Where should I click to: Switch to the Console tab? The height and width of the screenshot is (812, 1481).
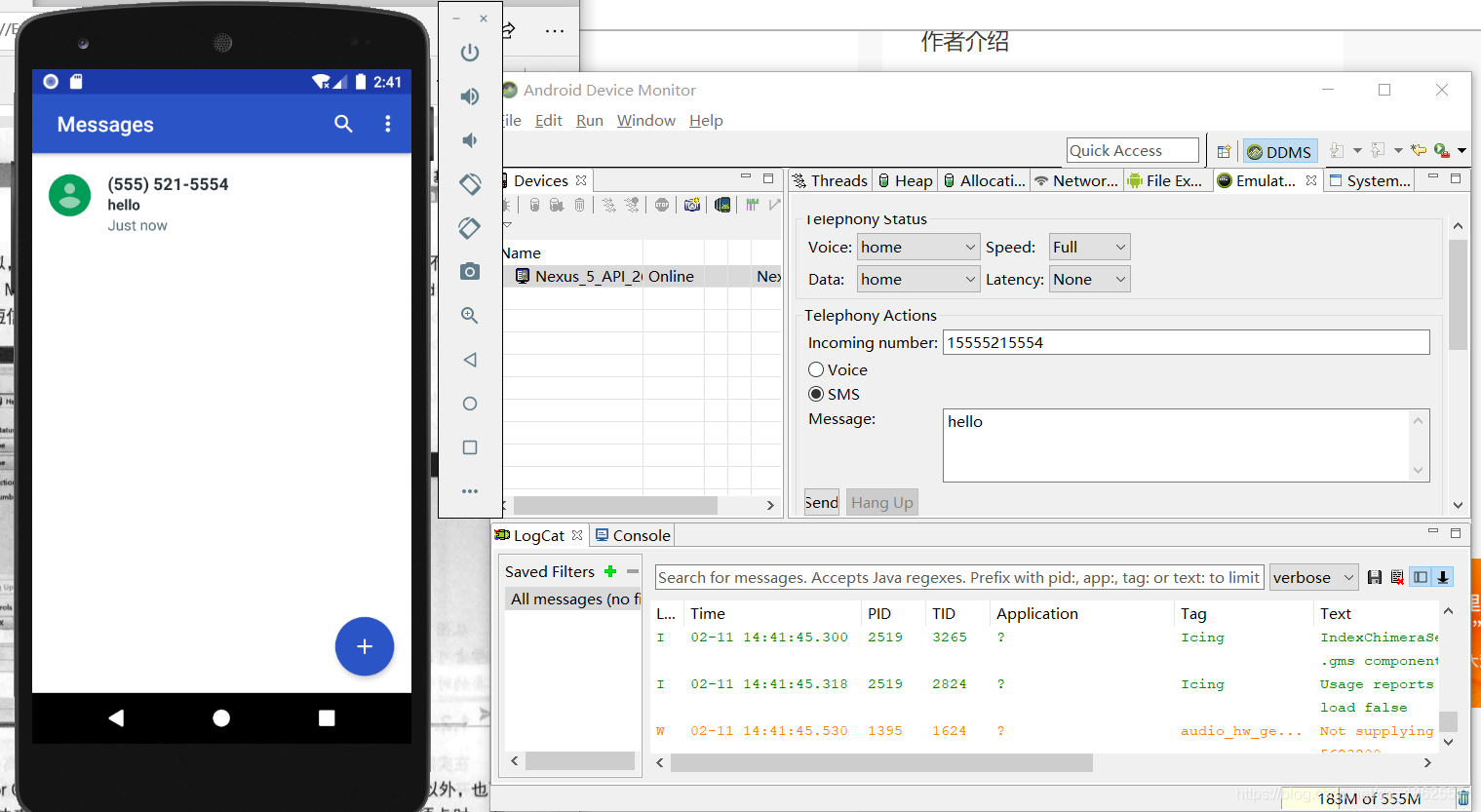pyautogui.click(x=633, y=535)
